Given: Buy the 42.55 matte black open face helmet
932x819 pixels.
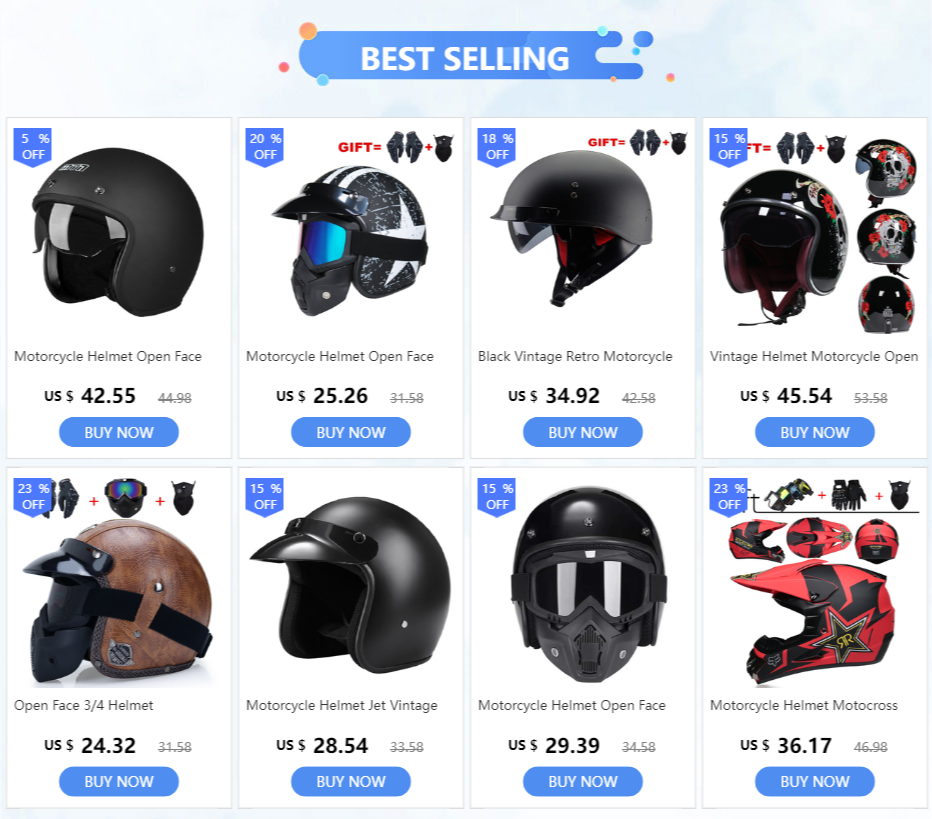Looking at the screenshot, I should coord(119,432).
